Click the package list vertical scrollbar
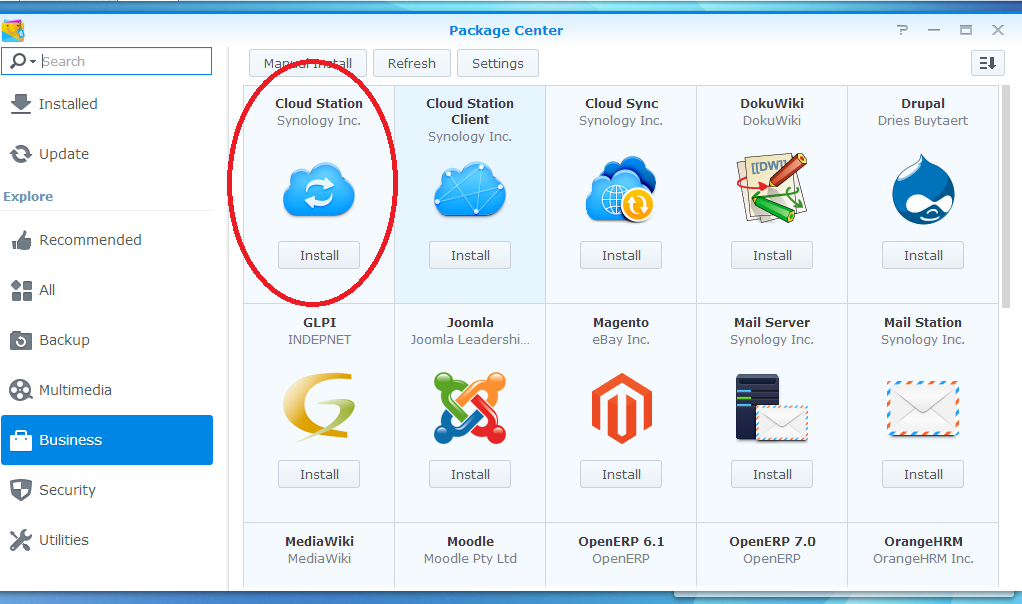 point(1005,195)
